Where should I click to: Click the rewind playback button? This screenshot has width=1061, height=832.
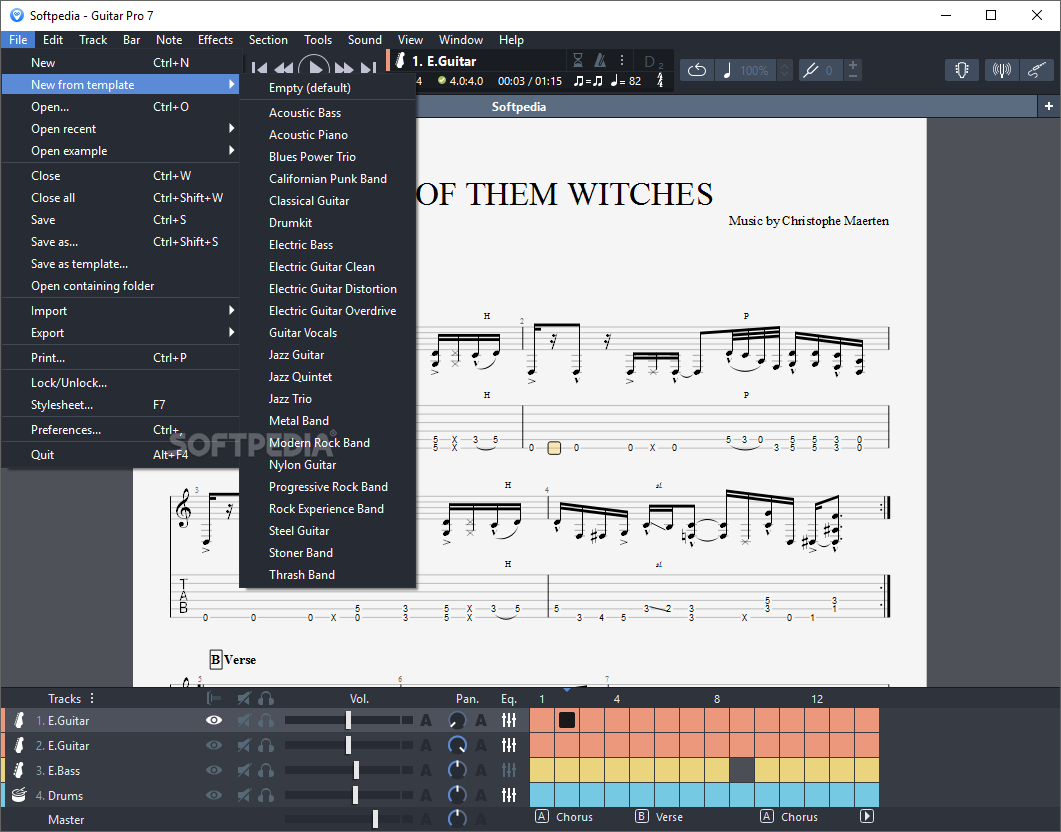[284, 68]
